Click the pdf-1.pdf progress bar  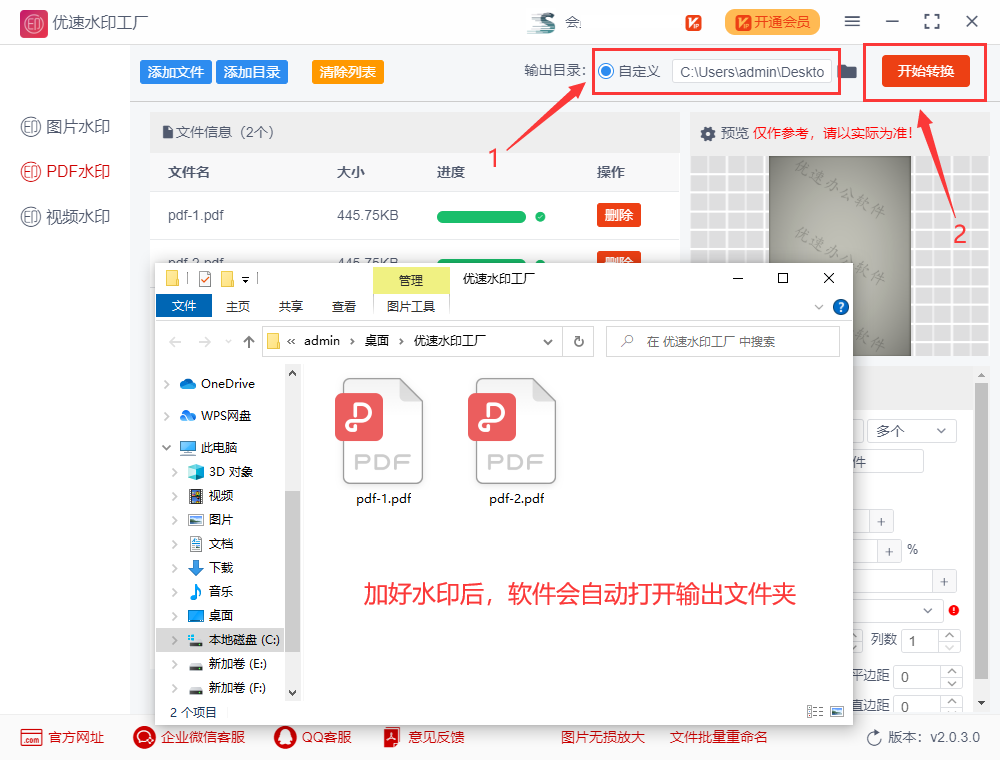click(481, 217)
